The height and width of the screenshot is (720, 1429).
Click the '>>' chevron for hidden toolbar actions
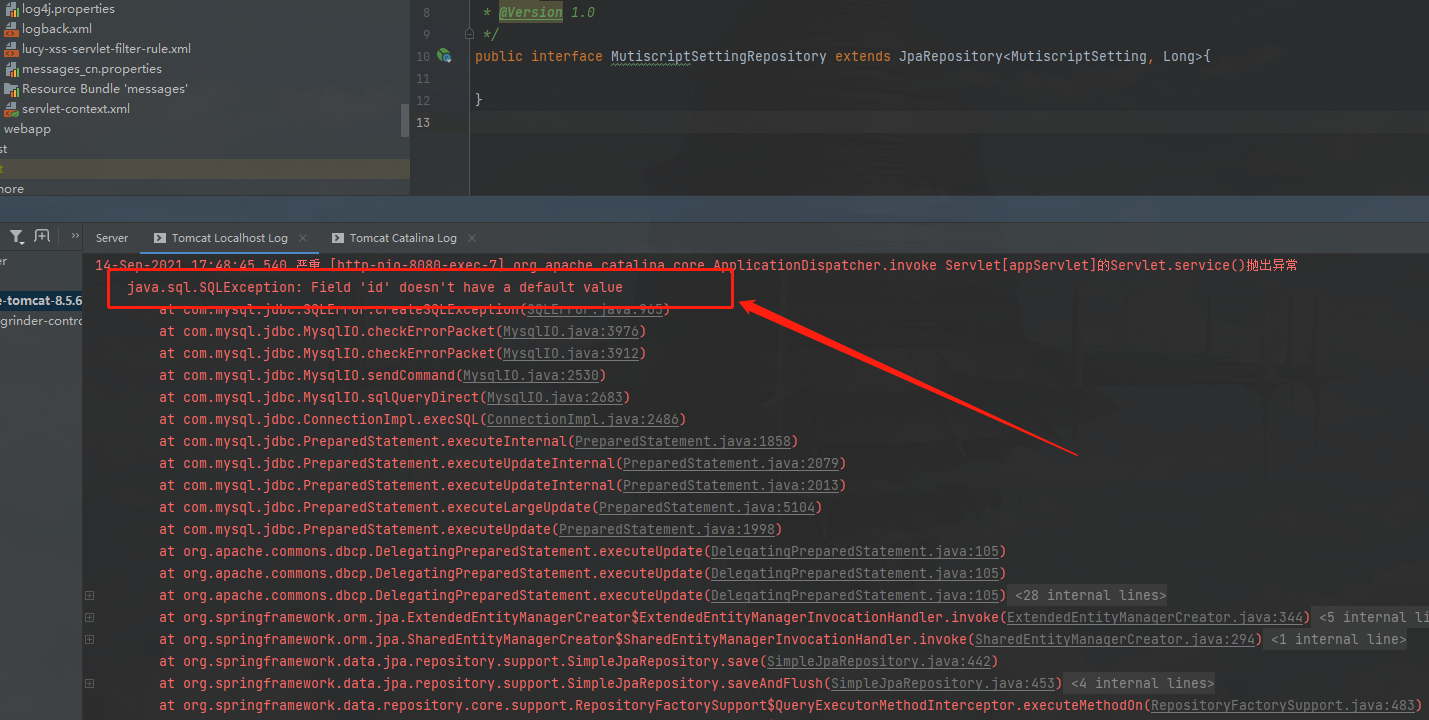pos(72,235)
